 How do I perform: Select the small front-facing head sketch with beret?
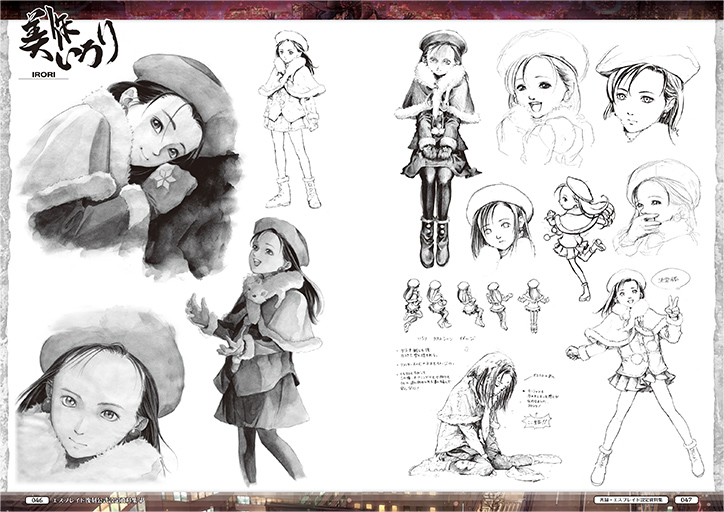500,221
